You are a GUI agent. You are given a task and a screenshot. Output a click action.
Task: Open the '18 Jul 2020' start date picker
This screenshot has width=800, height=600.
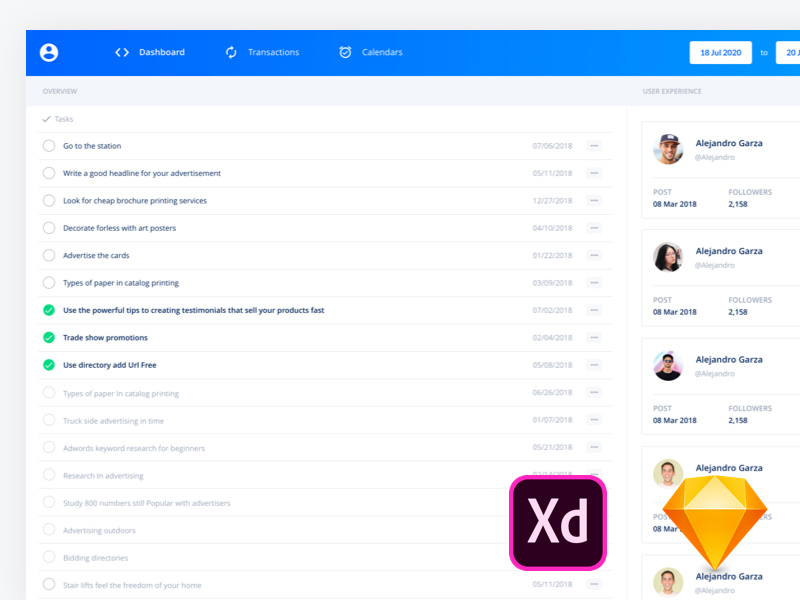[720, 52]
